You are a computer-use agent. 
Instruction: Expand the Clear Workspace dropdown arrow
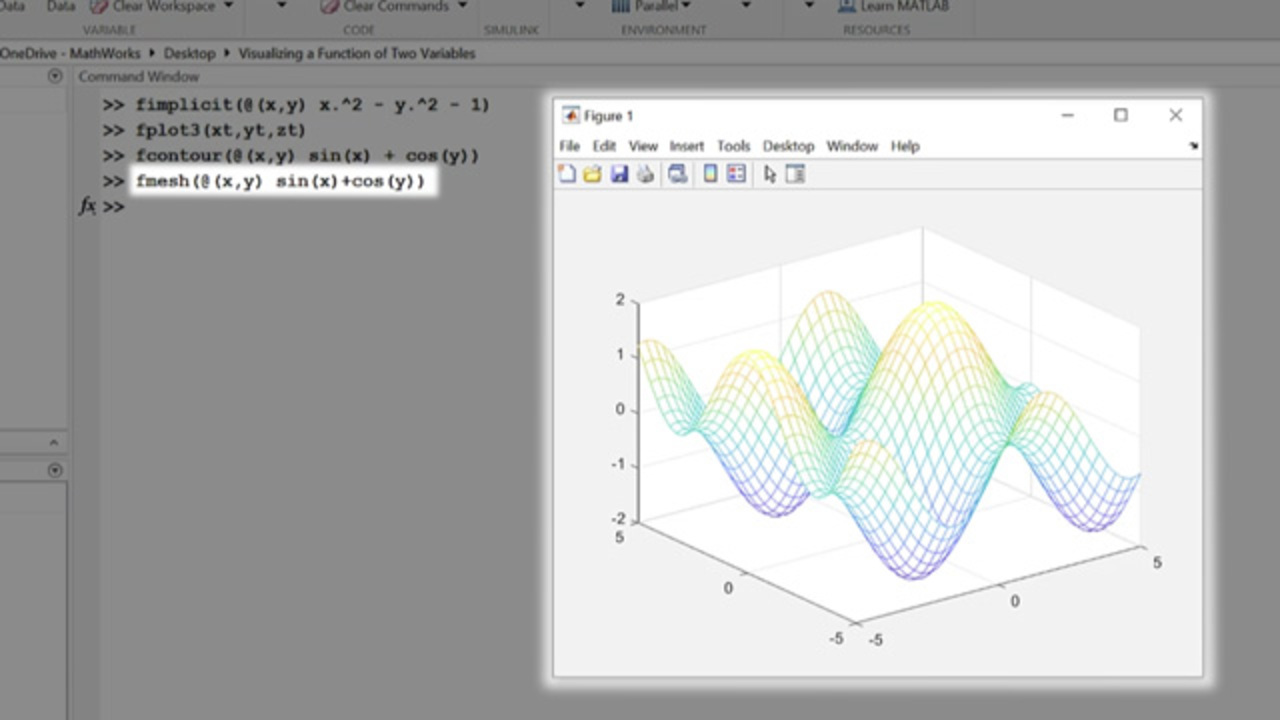click(x=228, y=6)
